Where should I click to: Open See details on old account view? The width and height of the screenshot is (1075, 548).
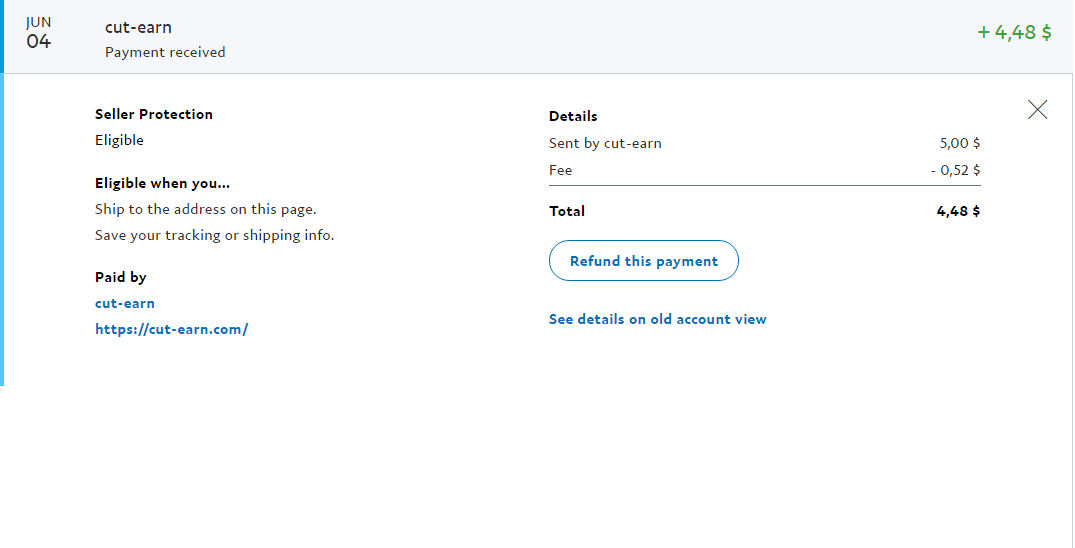[657, 319]
